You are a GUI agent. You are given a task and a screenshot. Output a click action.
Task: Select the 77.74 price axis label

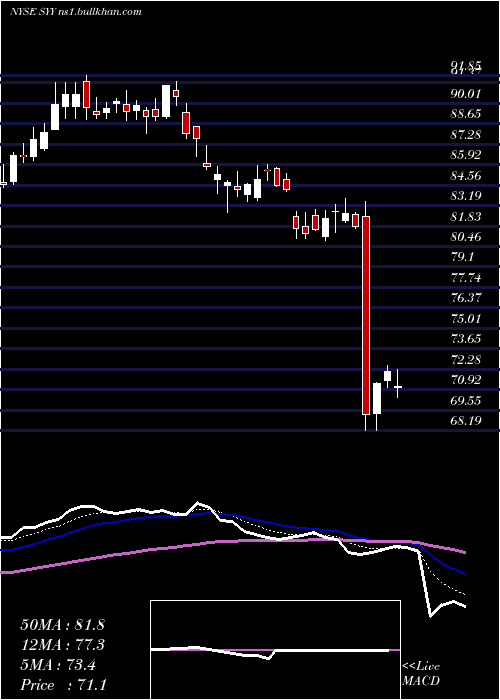(x=466, y=278)
